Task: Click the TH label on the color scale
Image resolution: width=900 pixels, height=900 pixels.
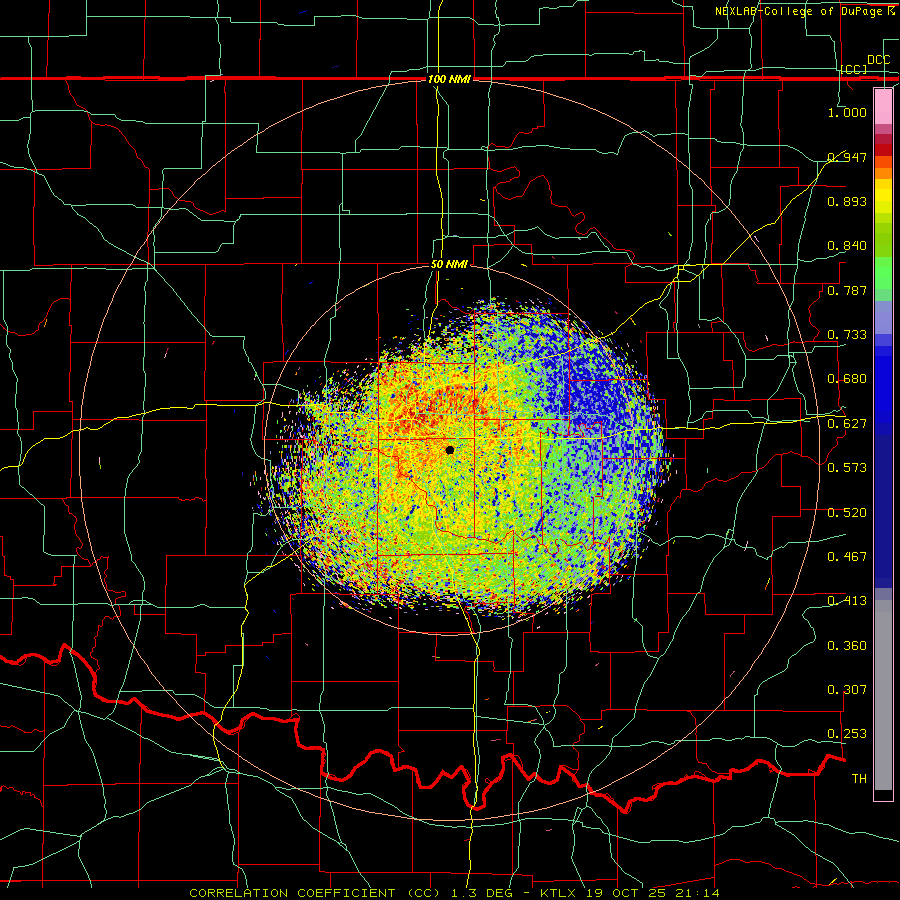Action: click(x=859, y=779)
